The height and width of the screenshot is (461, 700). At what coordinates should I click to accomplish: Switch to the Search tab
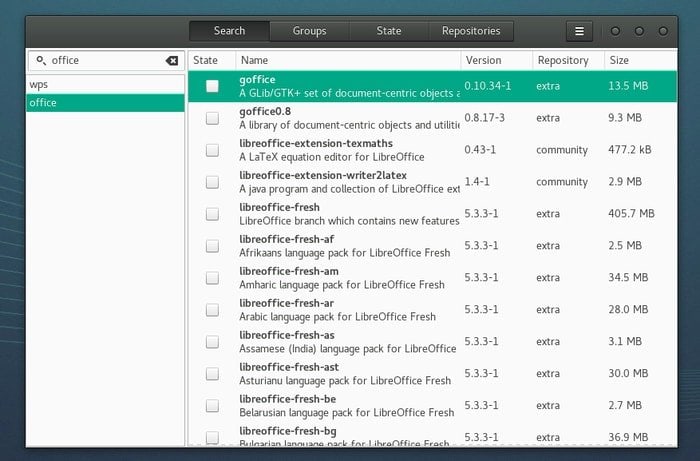click(229, 31)
